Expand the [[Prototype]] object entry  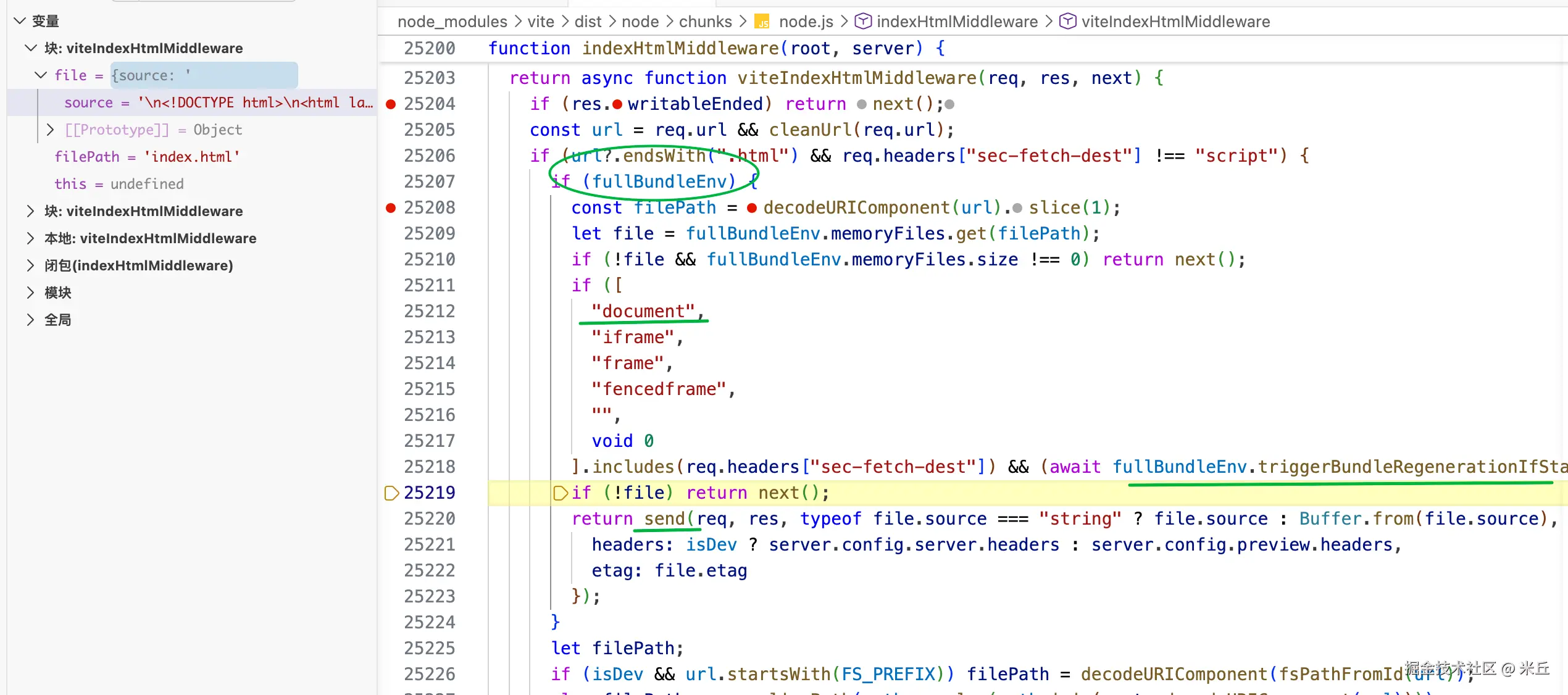point(51,130)
